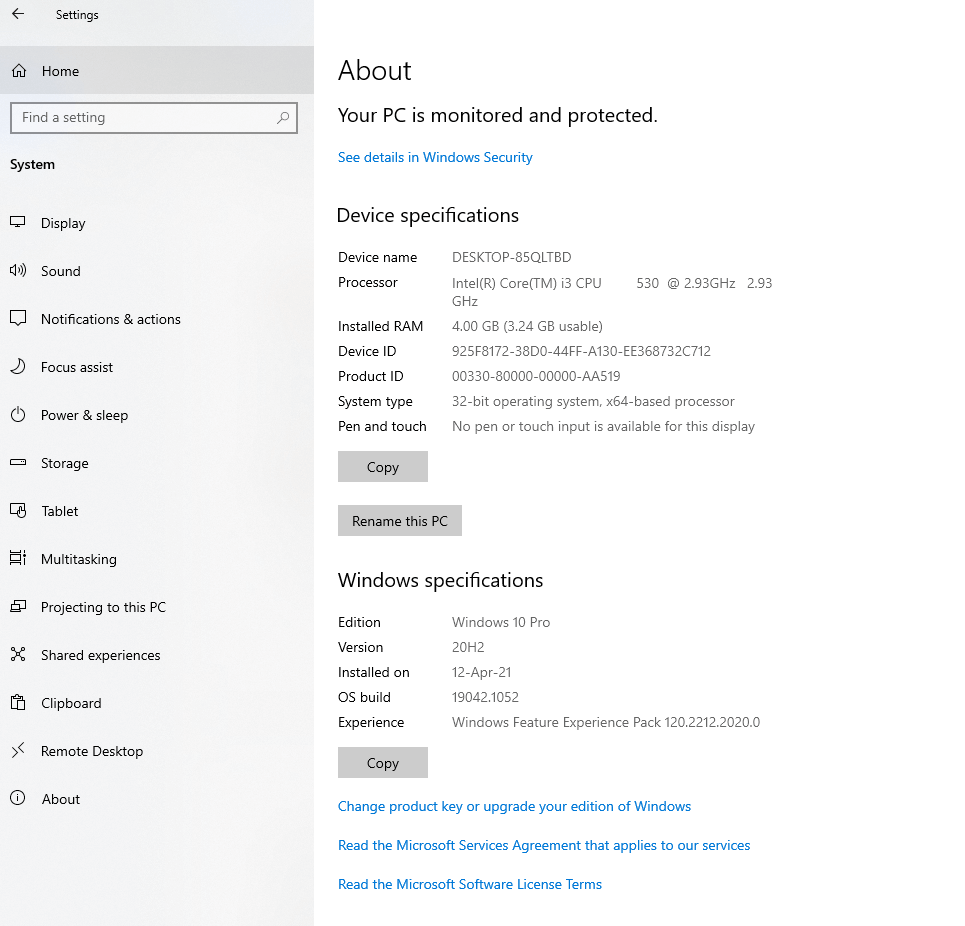Viewport: 965px width, 926px height.
Task: Click the Tablet settings icon
Action: (x=18, y=510)
